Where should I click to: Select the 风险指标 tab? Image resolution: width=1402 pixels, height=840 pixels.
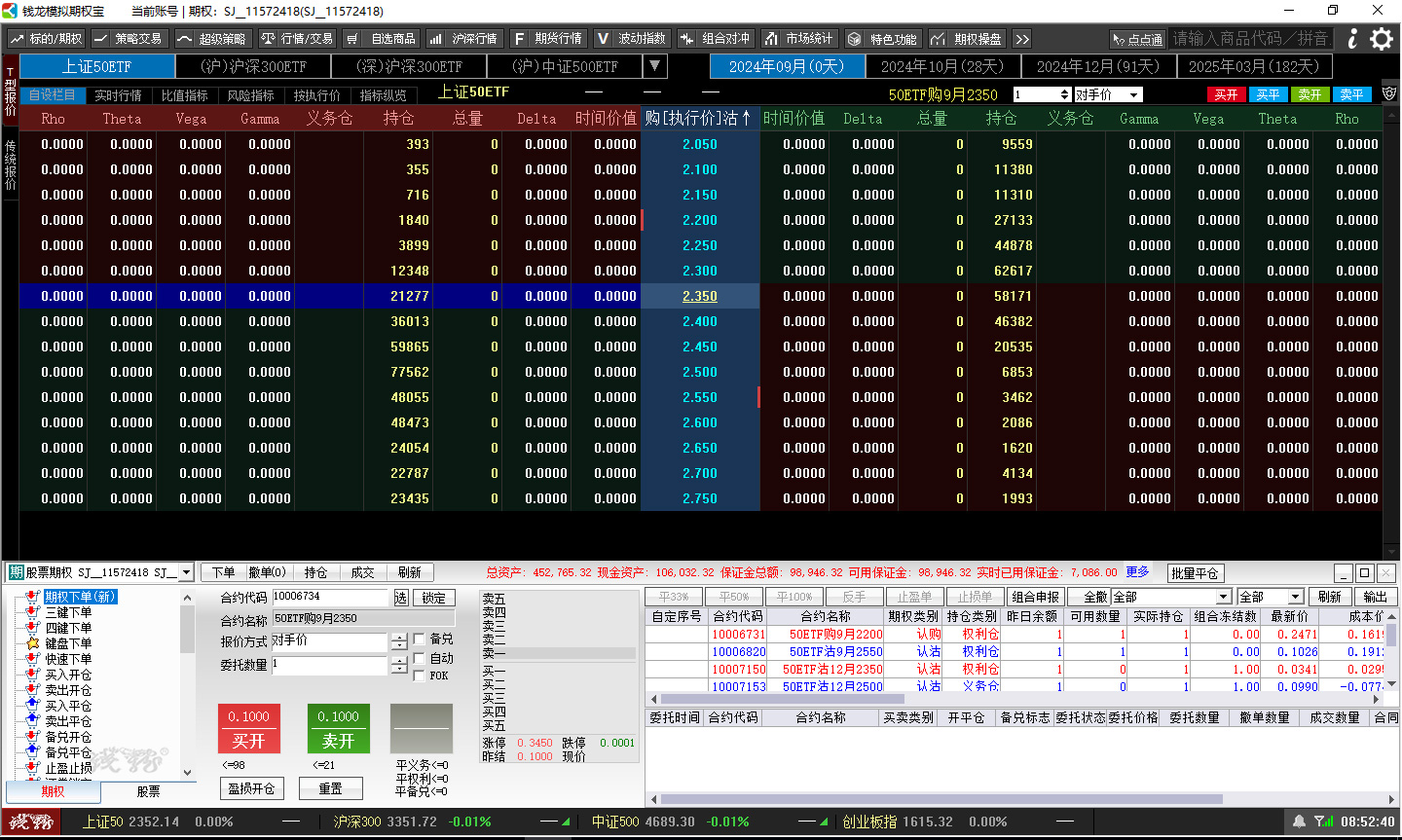[250, 95]
